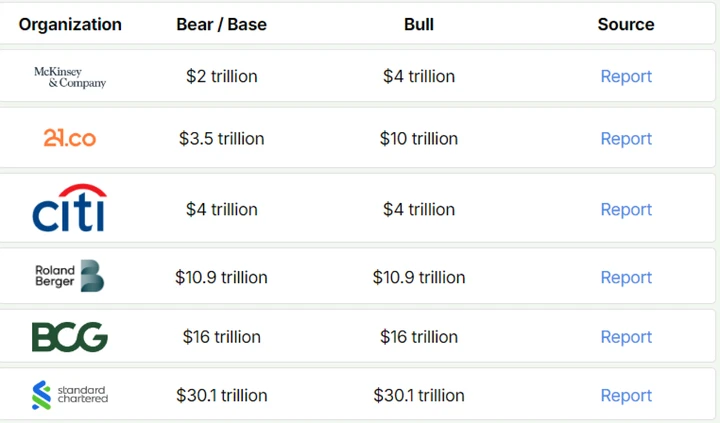This screenshot has height=423, width=720.
Task: Open the Standard Chartered Report link
Action: point(626,396)
